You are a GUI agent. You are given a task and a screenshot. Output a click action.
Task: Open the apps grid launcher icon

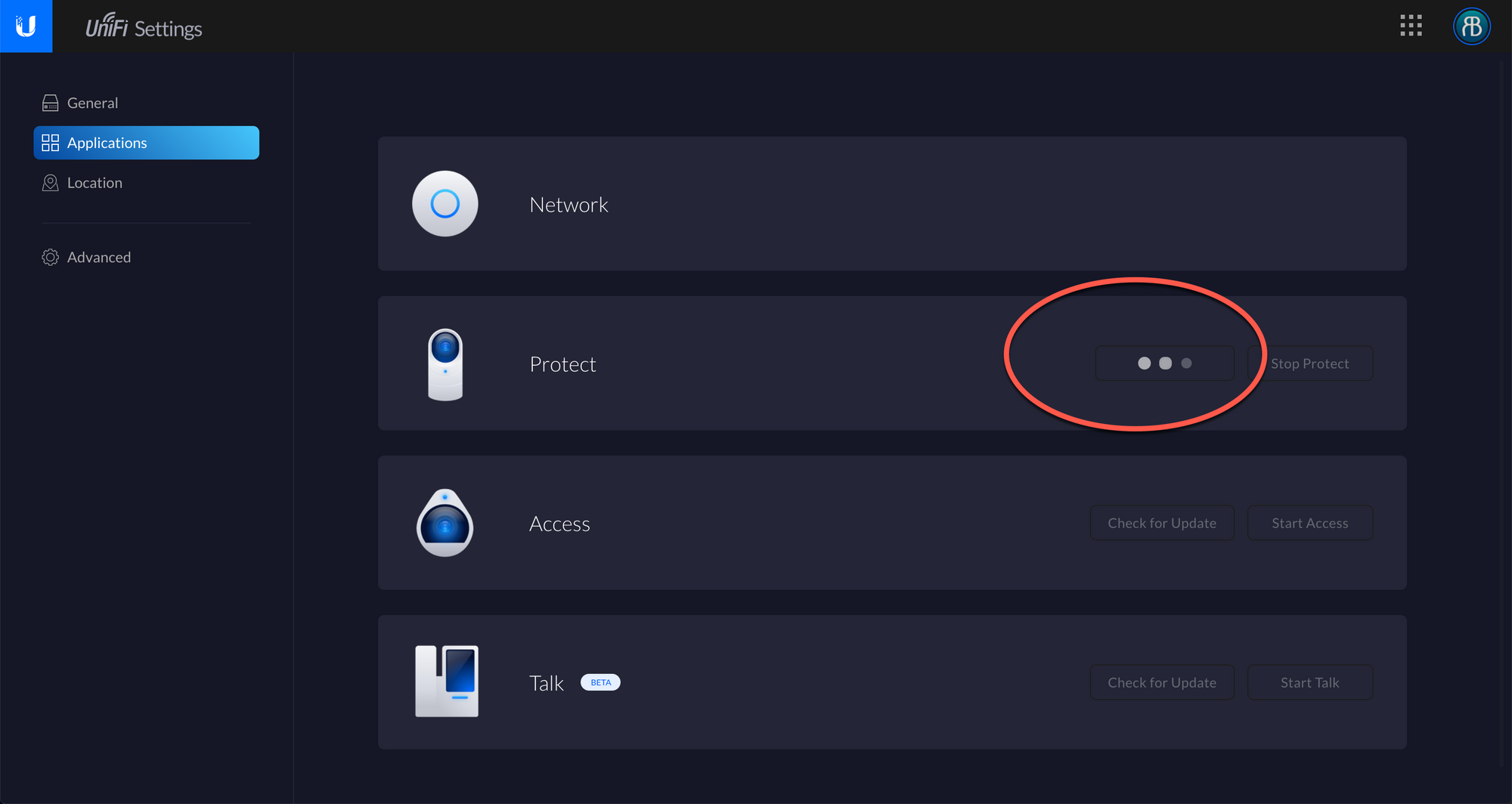coord(1411,26)
